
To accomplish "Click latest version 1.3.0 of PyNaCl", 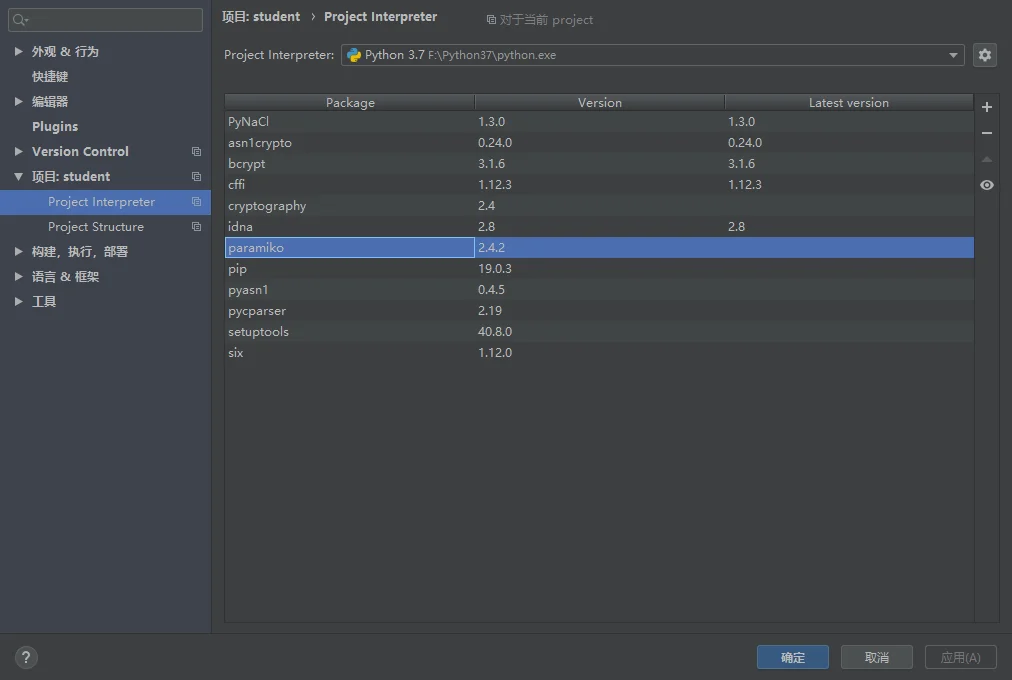I will click(x=742, y=122).
